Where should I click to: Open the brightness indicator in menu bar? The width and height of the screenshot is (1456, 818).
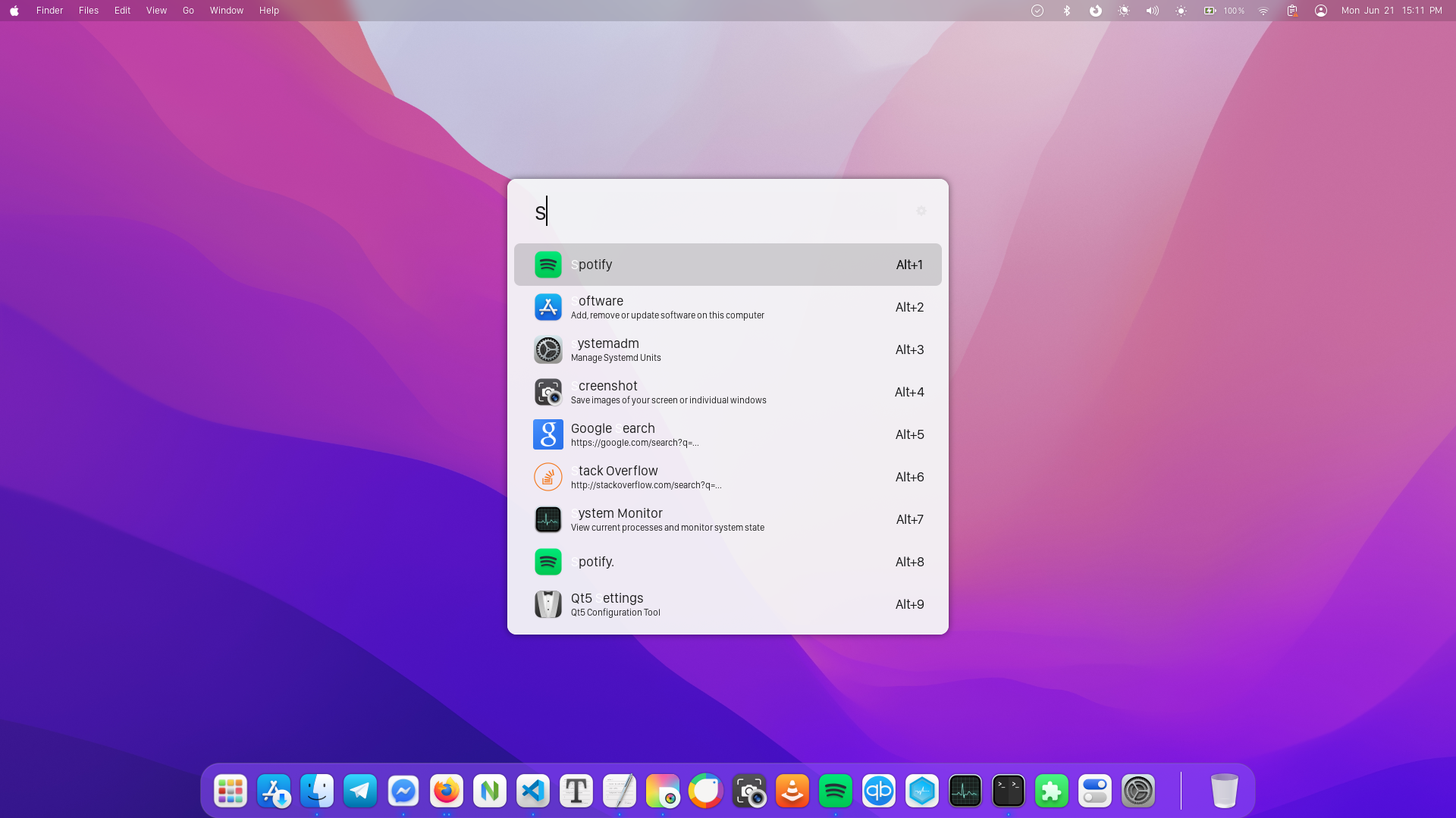[1181, 11]
